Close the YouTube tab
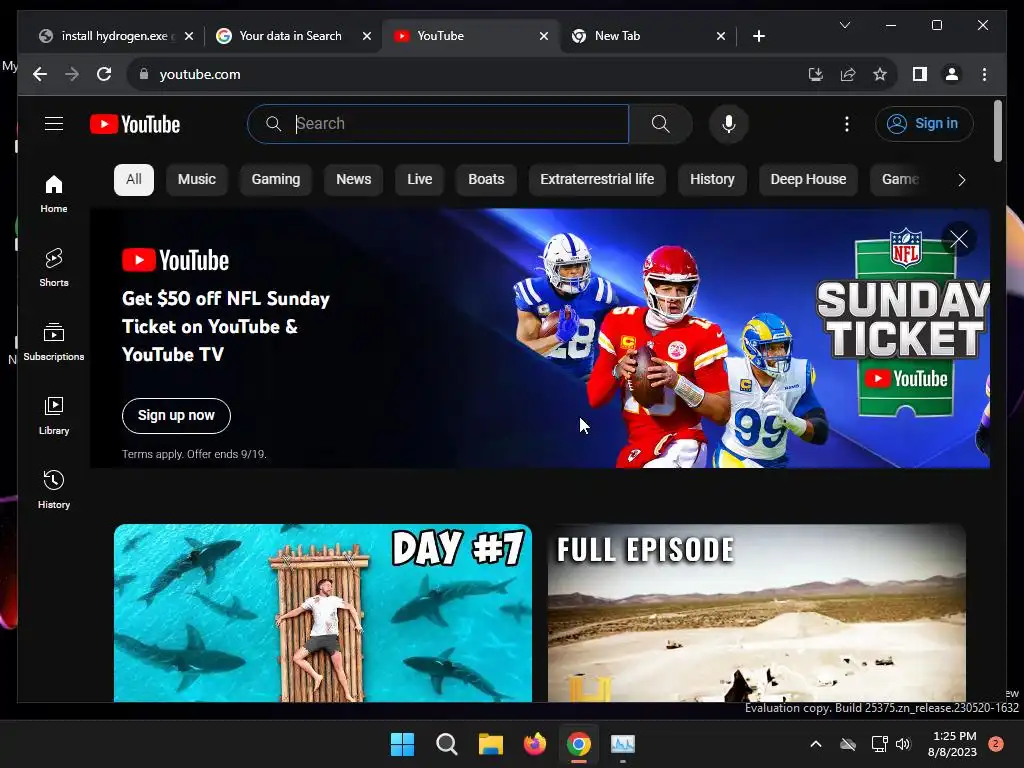This screenshot has width=1024, height=768. (x=543, y=37)
